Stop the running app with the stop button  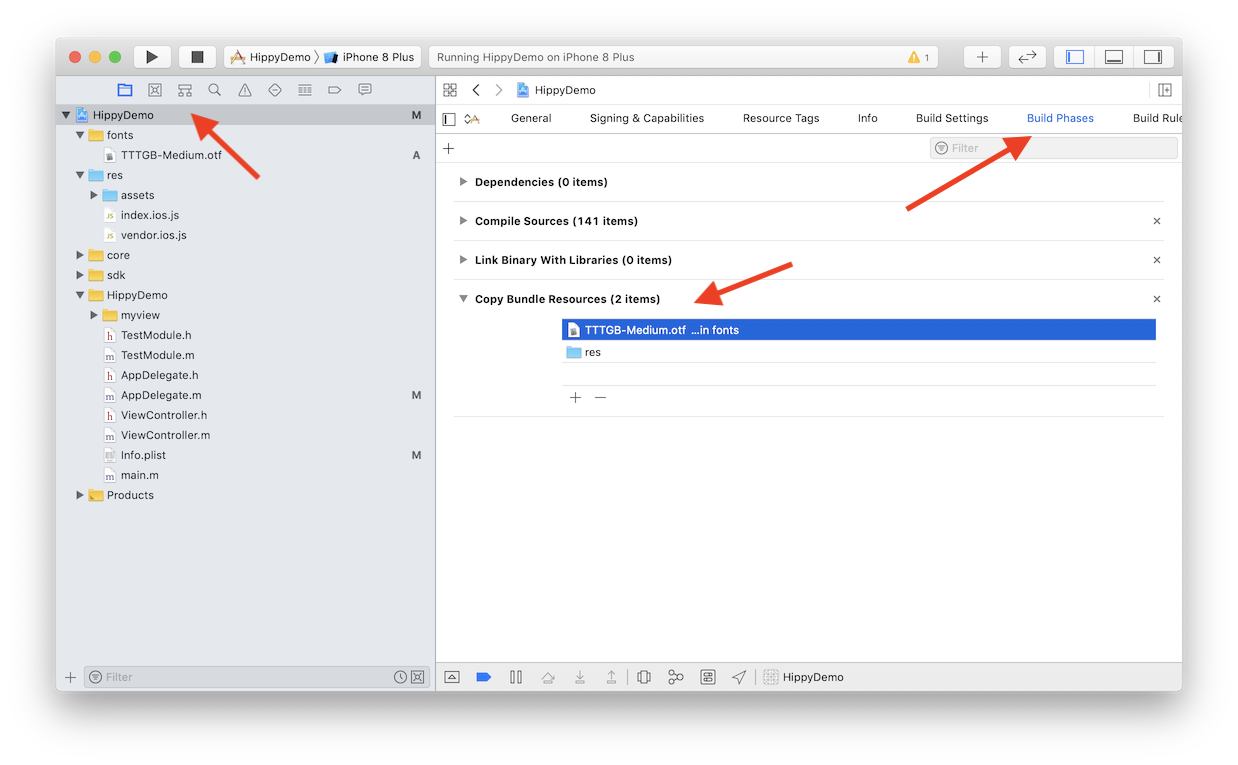point(197,57)
